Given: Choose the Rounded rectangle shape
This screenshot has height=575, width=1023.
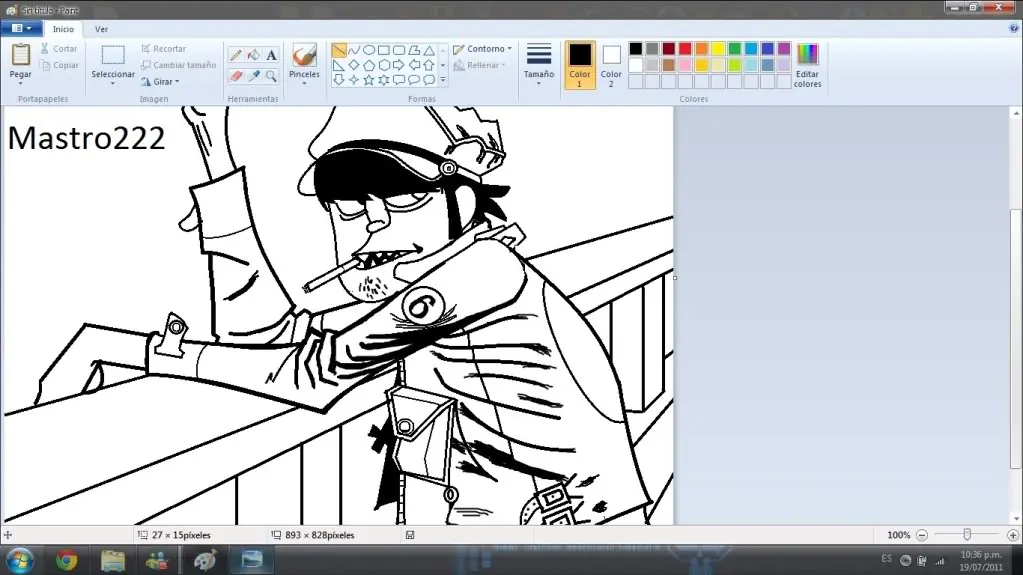Looking at the screenshot, I should (399, 50).
